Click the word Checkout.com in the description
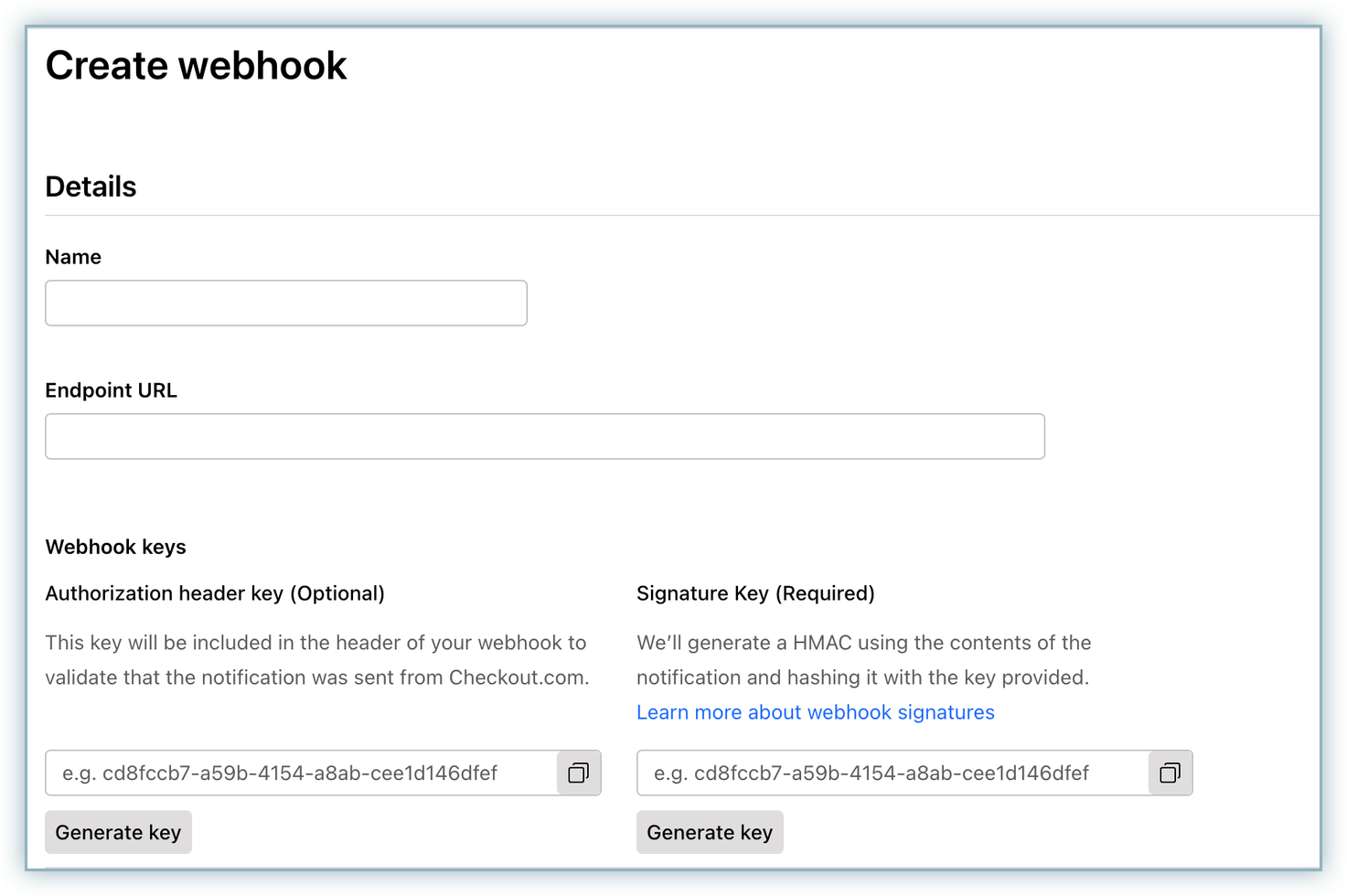 coord(518,678)
